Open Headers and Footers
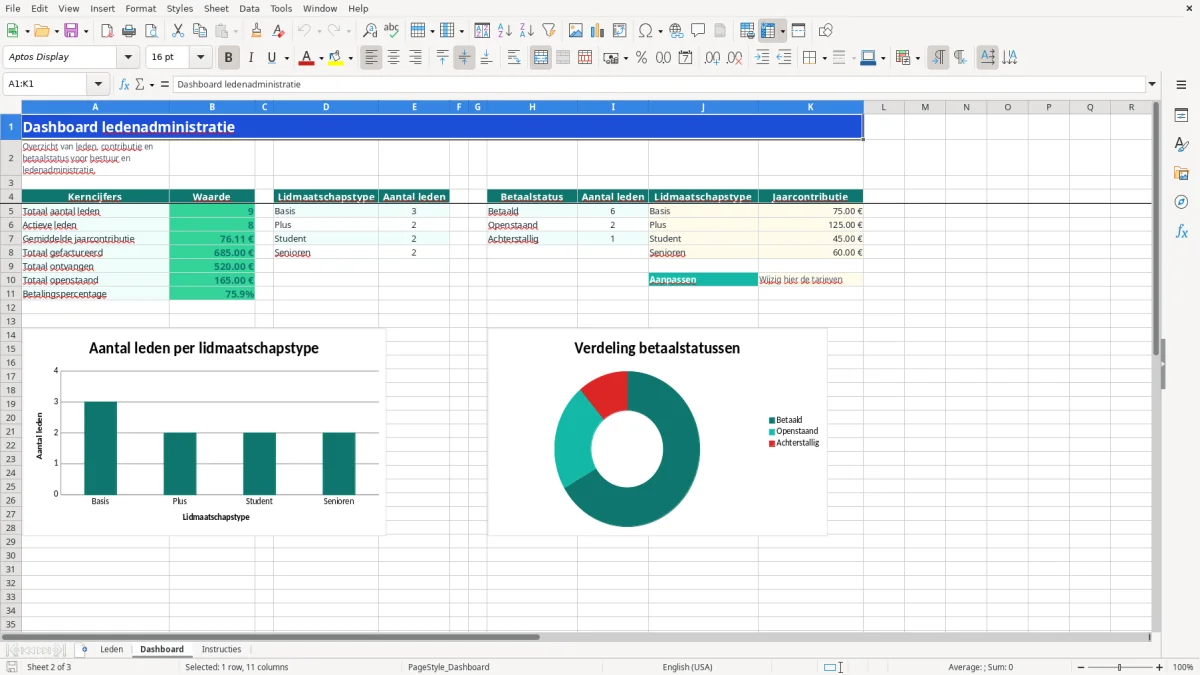This screenshot has height=675, width=1200. 720,31
